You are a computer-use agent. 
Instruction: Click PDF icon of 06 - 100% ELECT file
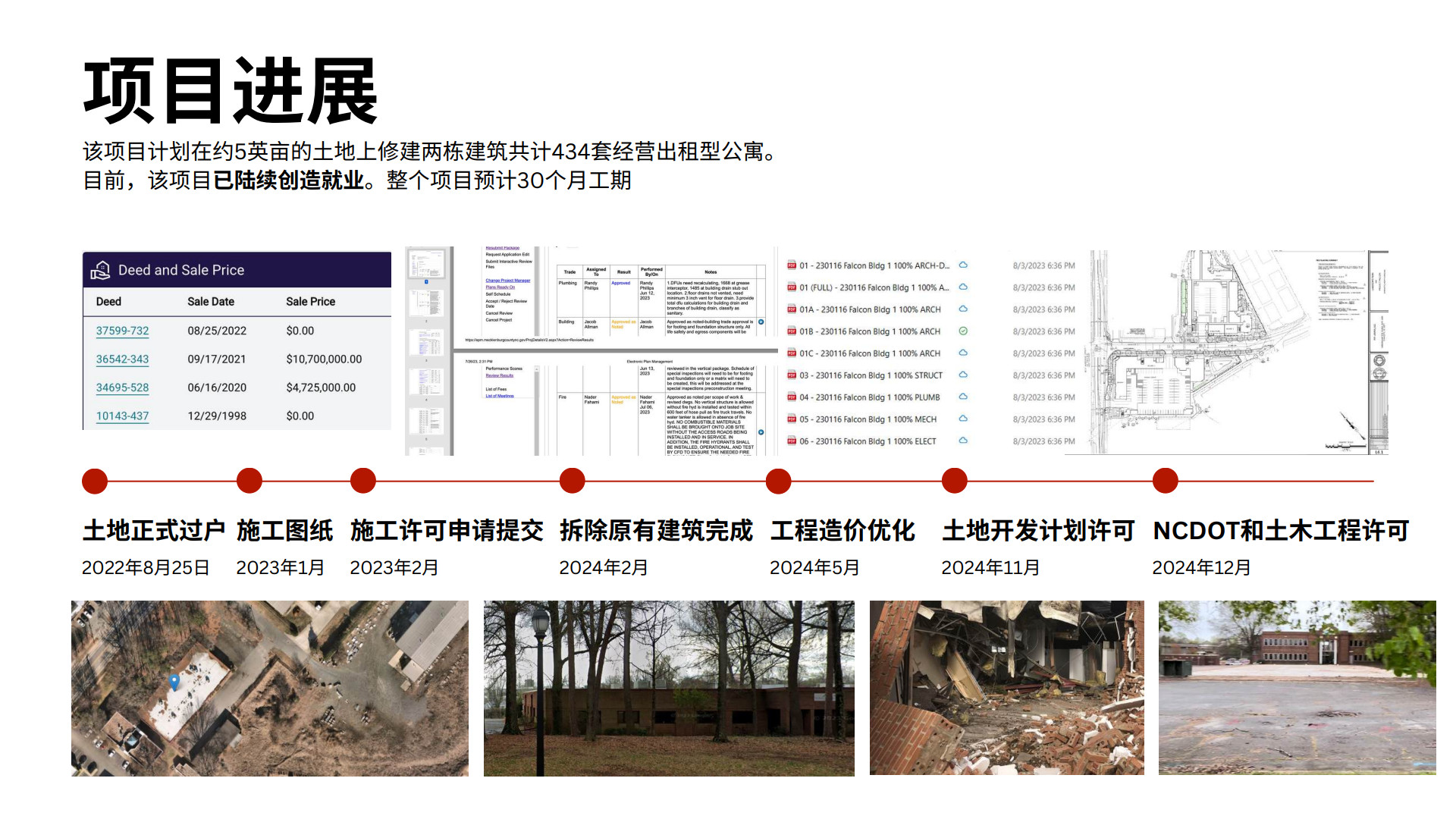click(792, 441)
